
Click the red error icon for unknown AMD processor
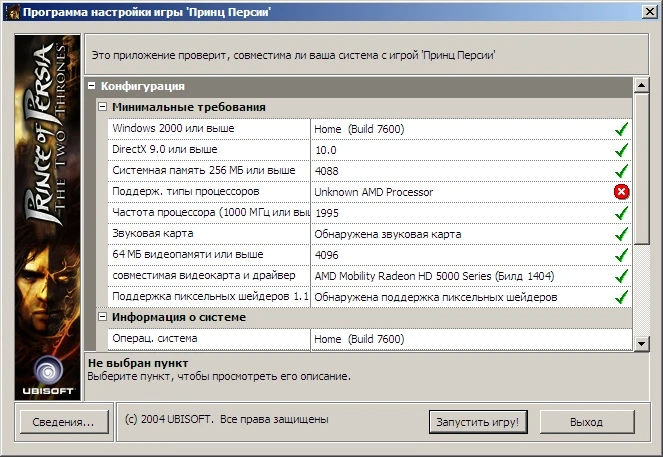tap(621, 192)
